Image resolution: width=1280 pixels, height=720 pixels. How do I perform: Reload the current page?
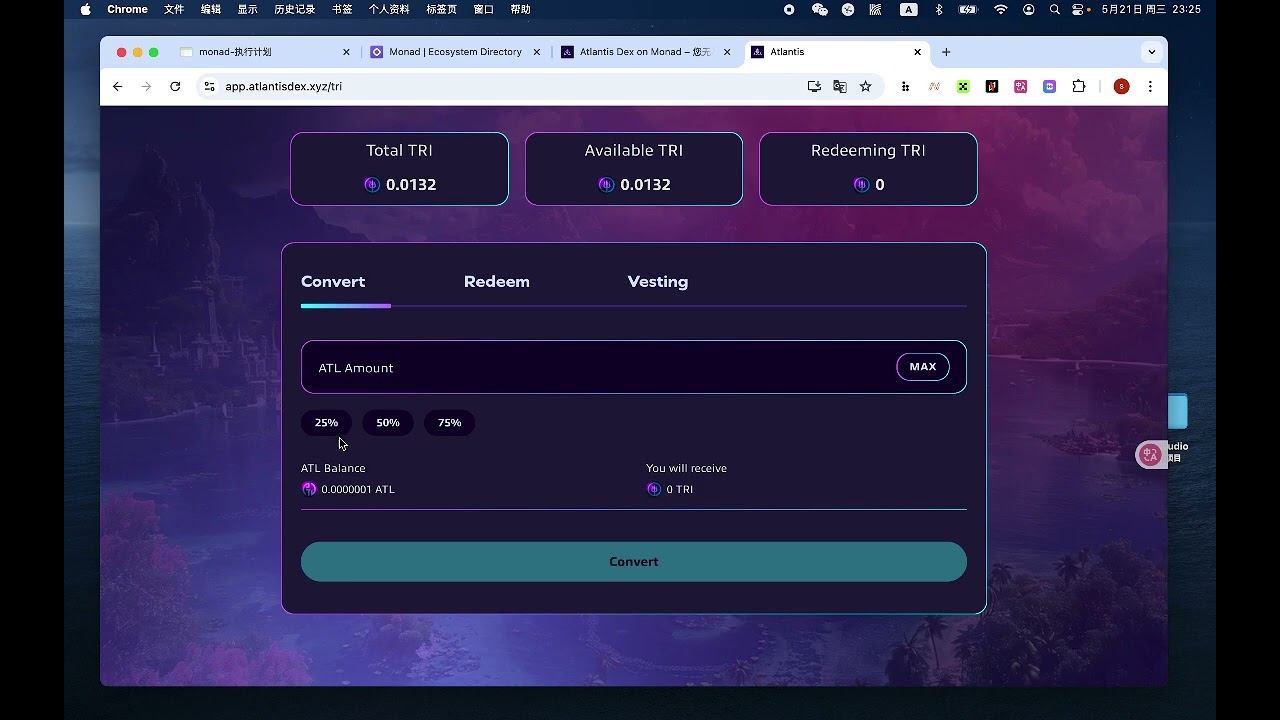coord(175,87)
